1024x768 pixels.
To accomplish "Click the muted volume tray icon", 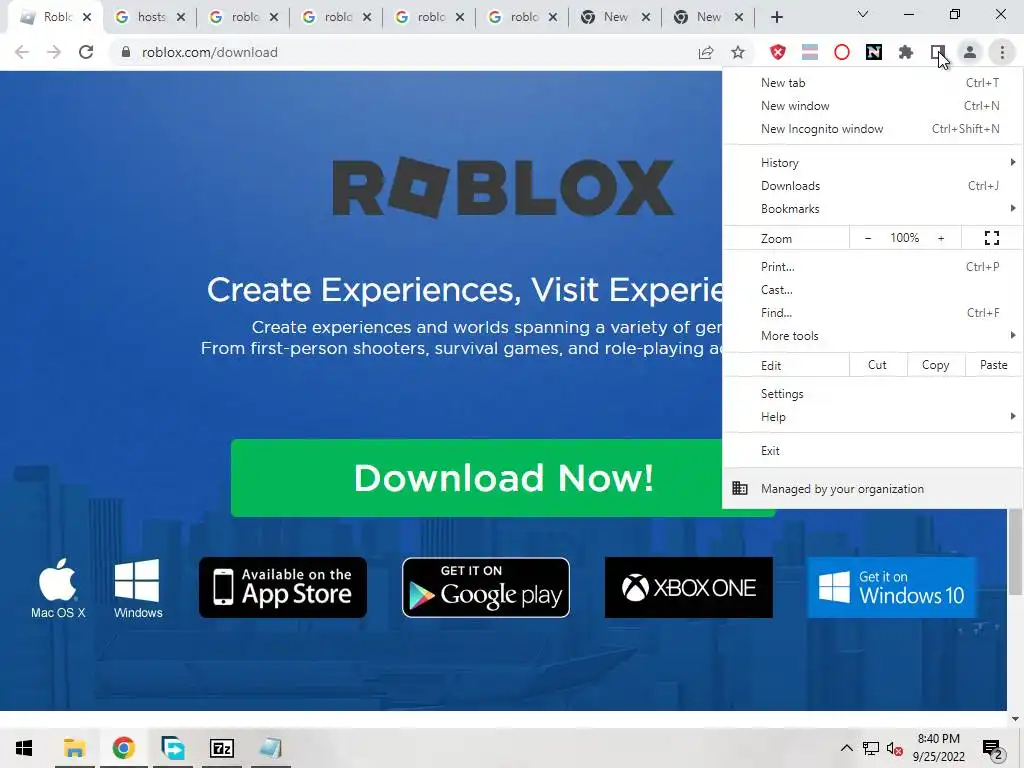I will tap(895, 748).
